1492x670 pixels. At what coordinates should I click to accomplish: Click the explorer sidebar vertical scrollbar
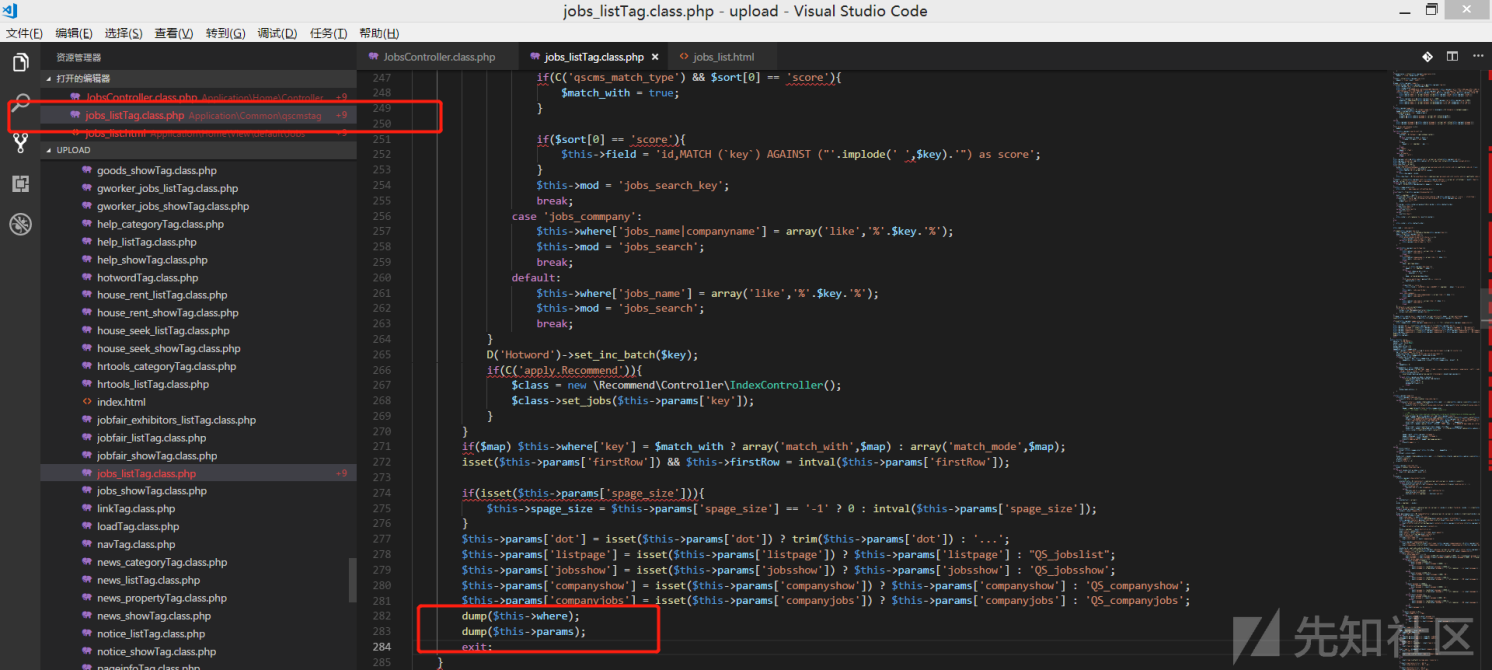(352, 580)
